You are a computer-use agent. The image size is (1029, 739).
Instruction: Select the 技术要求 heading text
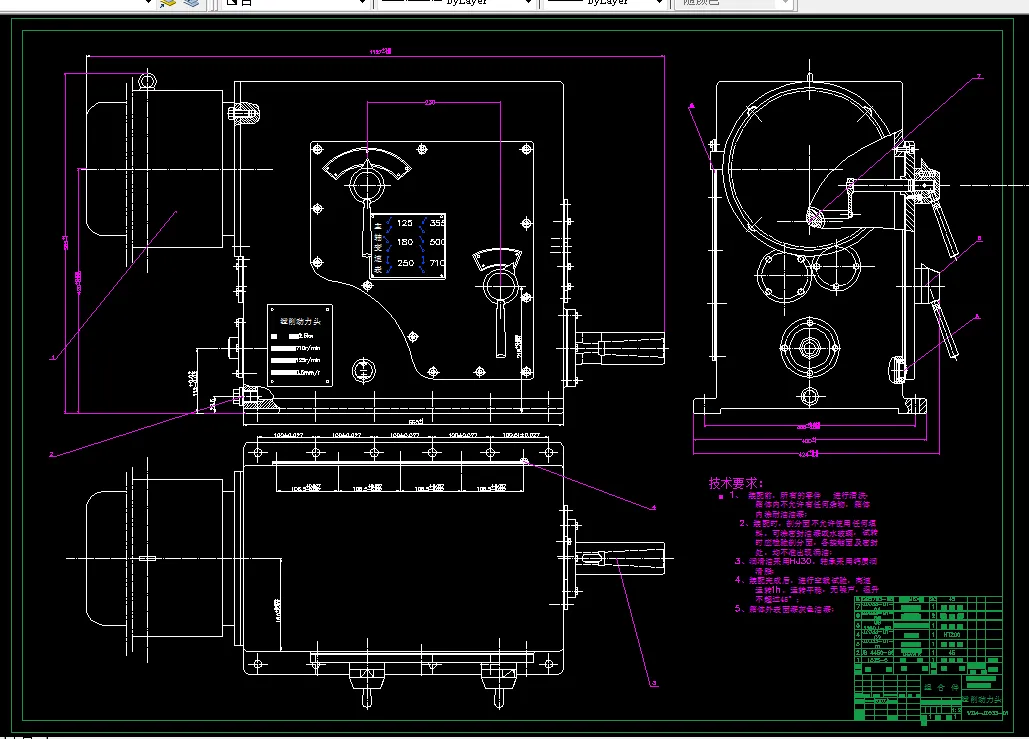pyautogui.click(x=736, y=484)
